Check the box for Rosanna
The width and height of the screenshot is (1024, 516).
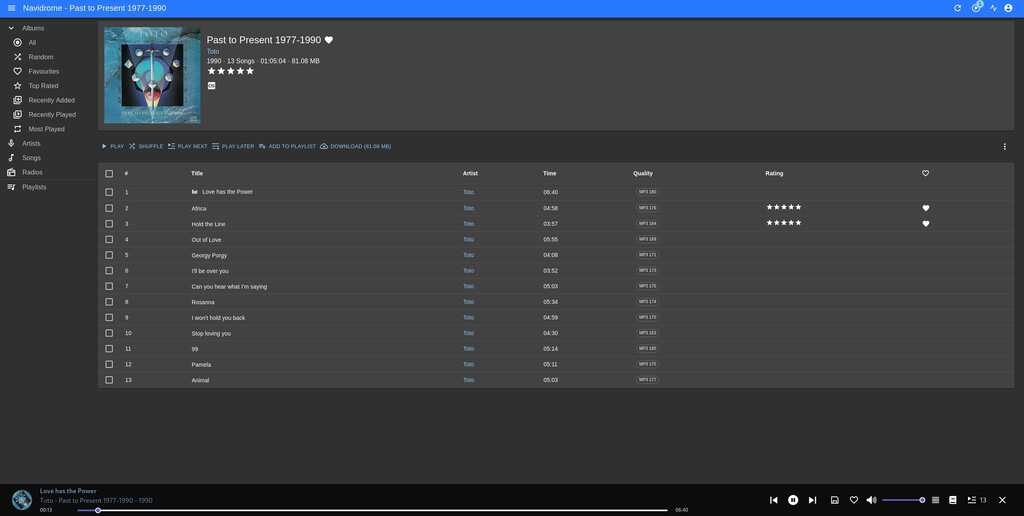[x=109, y=302]
